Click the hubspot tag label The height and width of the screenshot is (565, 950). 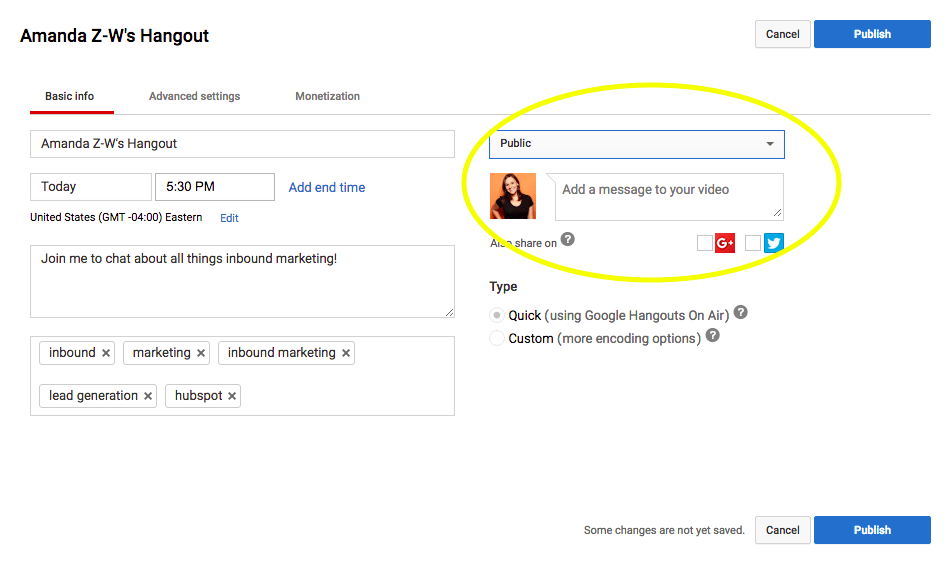pos(199,396)
